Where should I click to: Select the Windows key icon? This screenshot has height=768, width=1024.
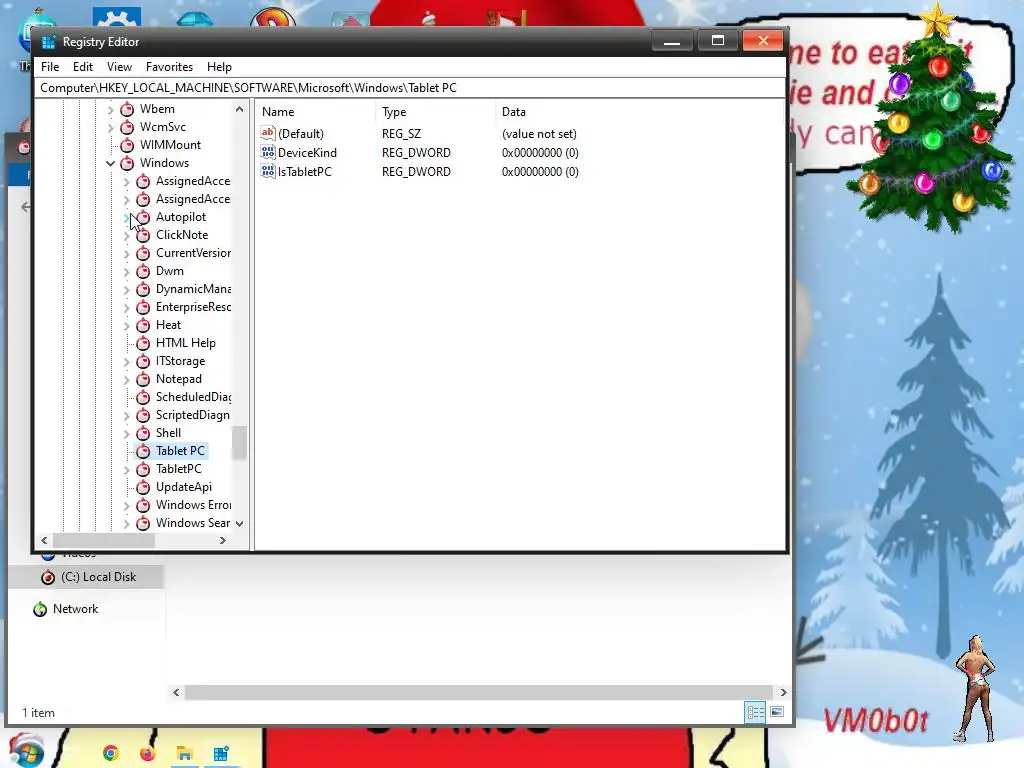(x=127, y=163)
